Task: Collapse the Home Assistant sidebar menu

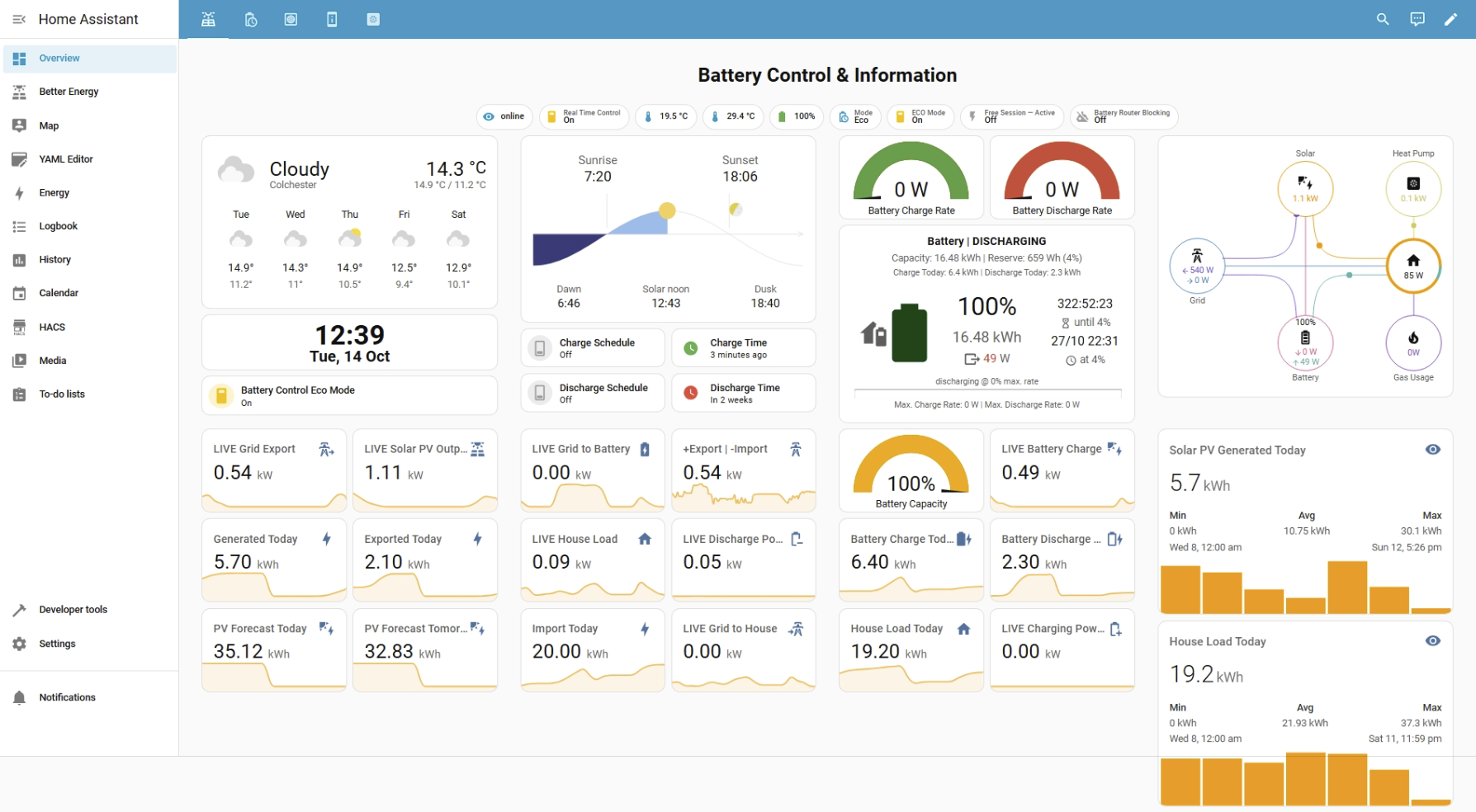Action: pos(19,19)
